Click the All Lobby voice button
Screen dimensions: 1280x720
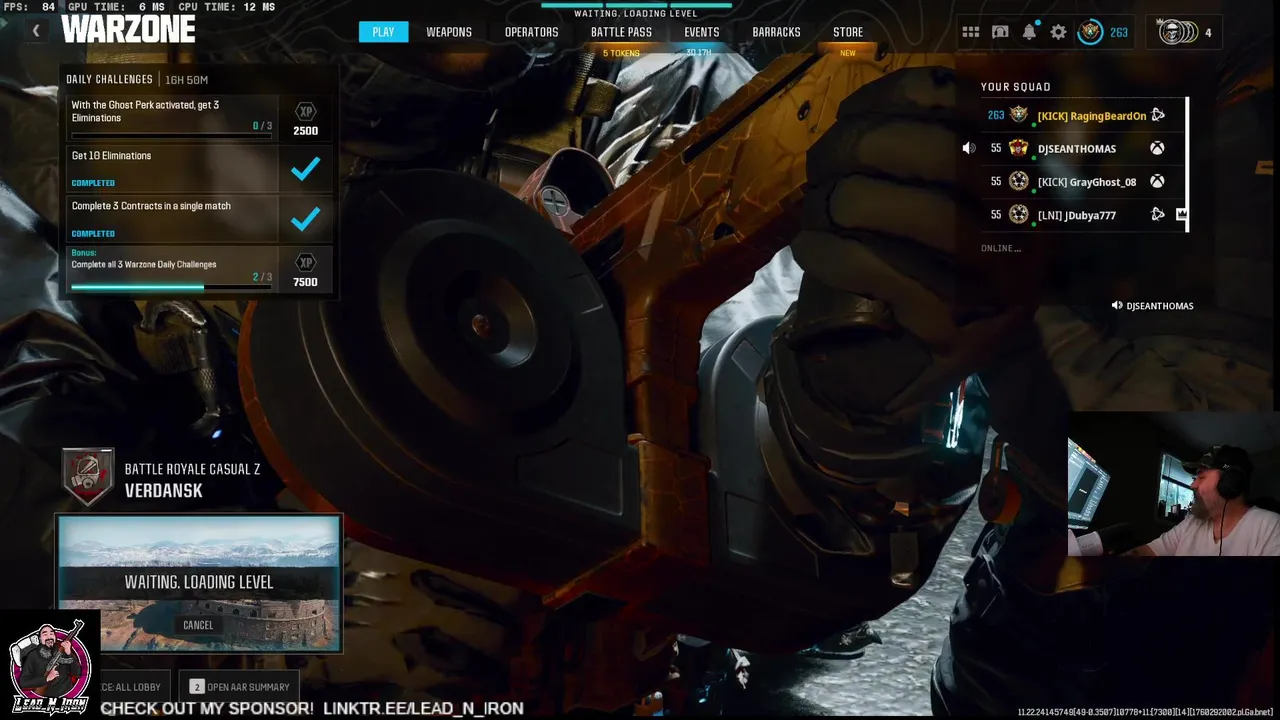click(x=135, y=687)
